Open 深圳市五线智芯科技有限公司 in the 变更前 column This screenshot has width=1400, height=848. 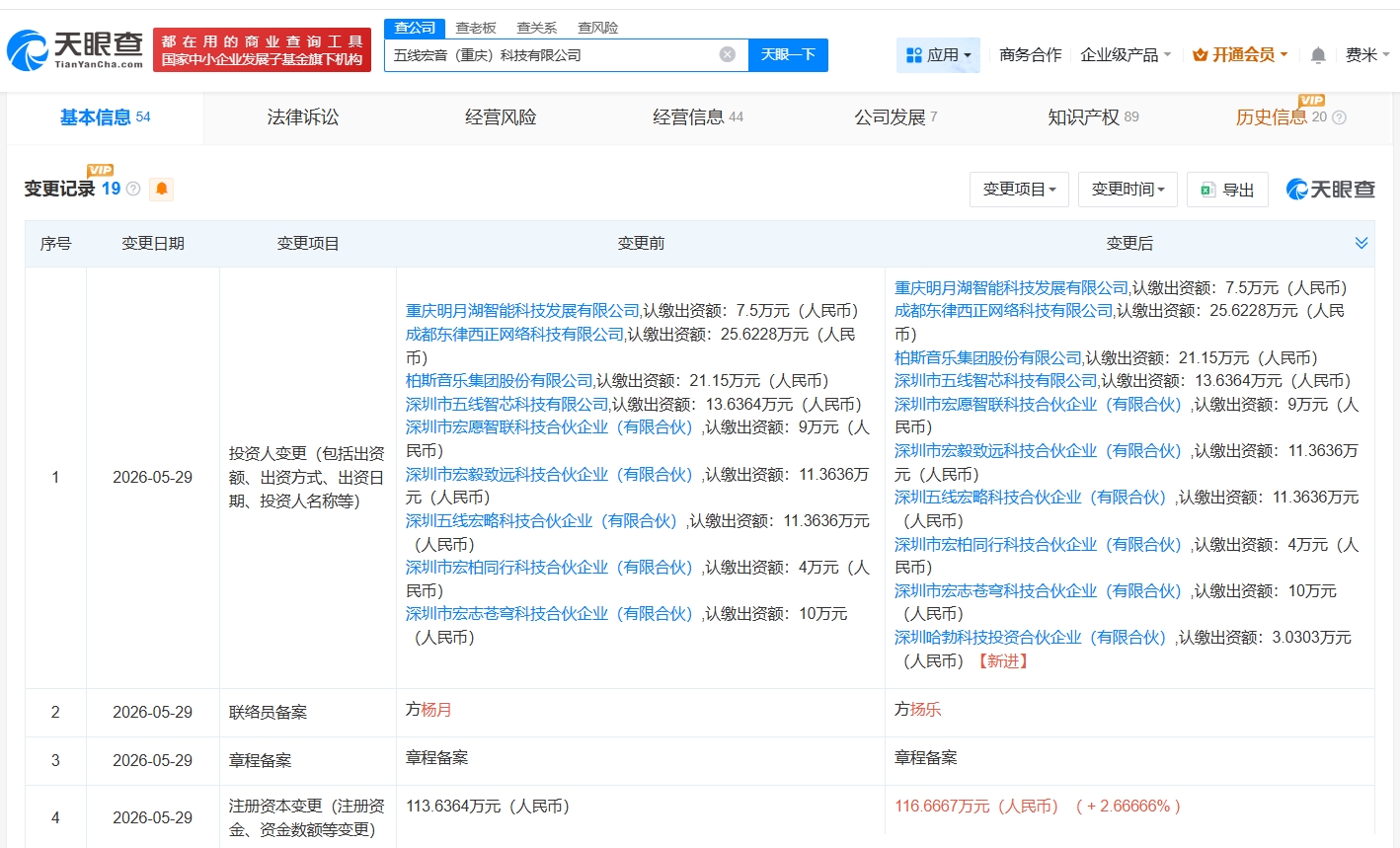click(506, 405)
